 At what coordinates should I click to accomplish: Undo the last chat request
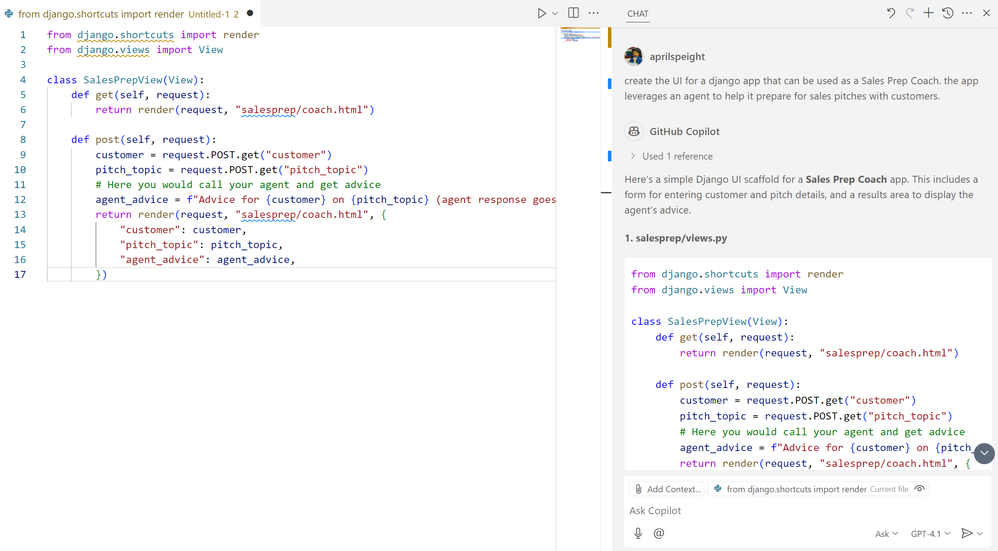click(x=890, y=14)
